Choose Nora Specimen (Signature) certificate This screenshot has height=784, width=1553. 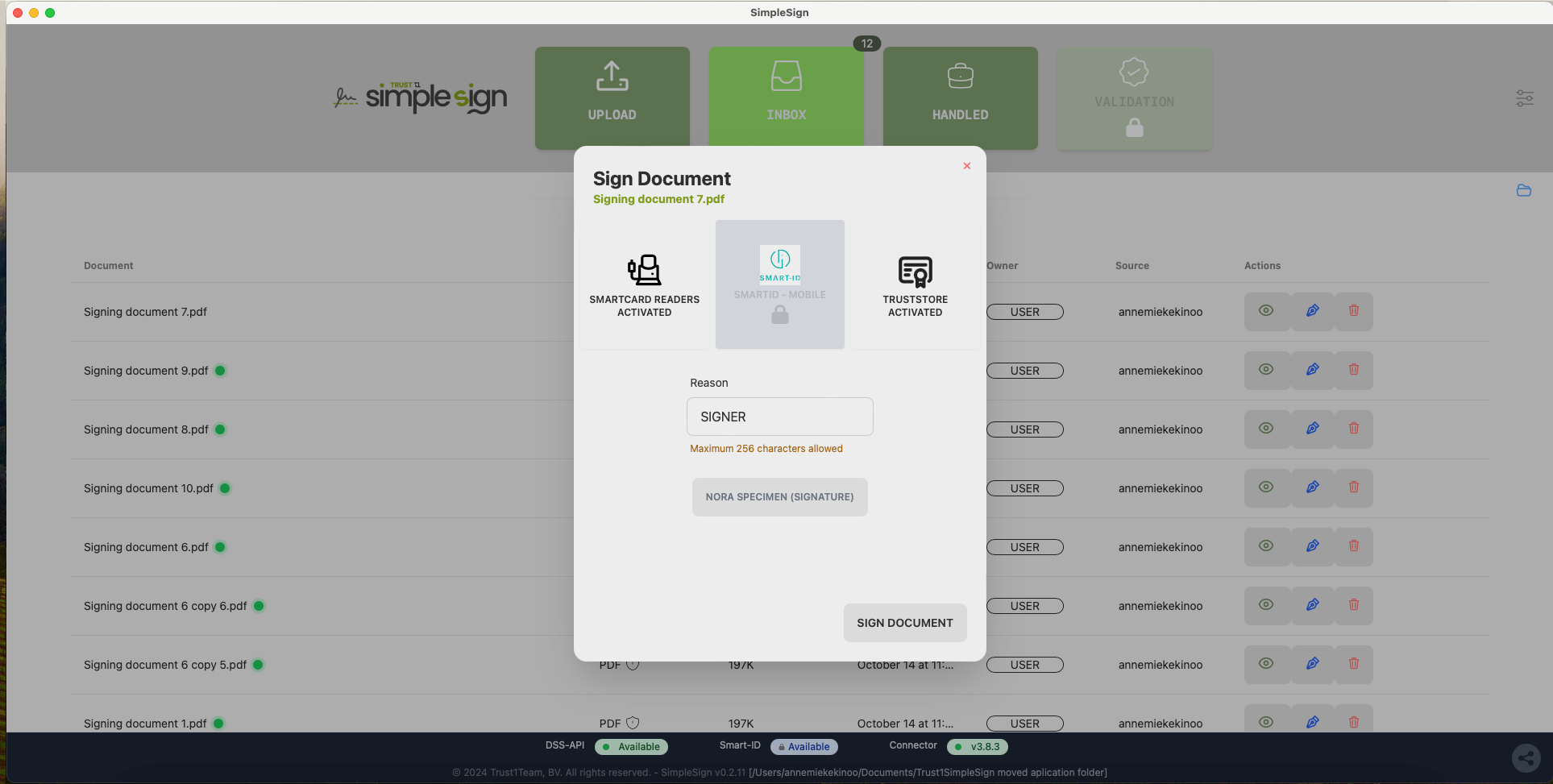coord(779,497)
